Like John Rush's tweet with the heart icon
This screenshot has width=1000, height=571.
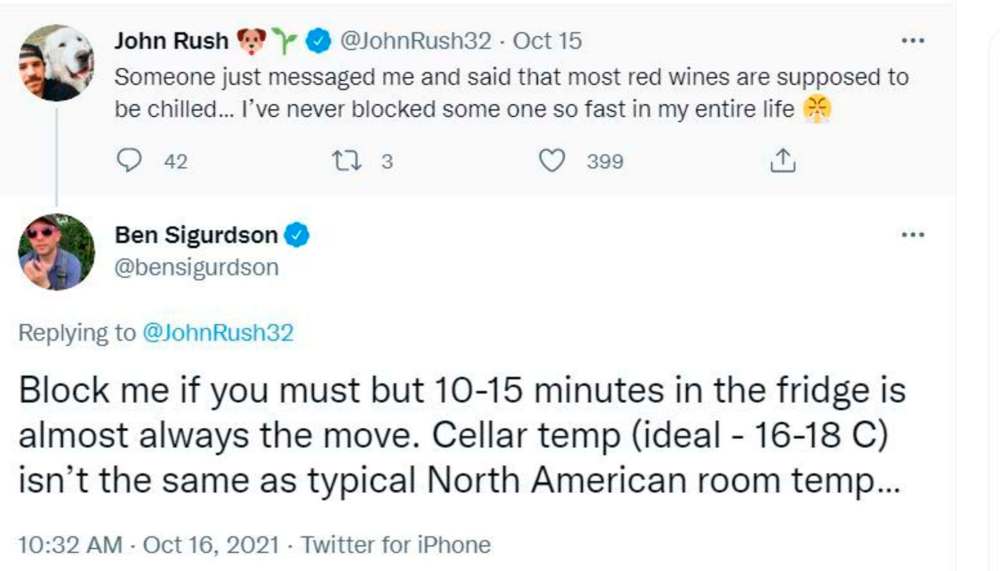pos(553,160)
